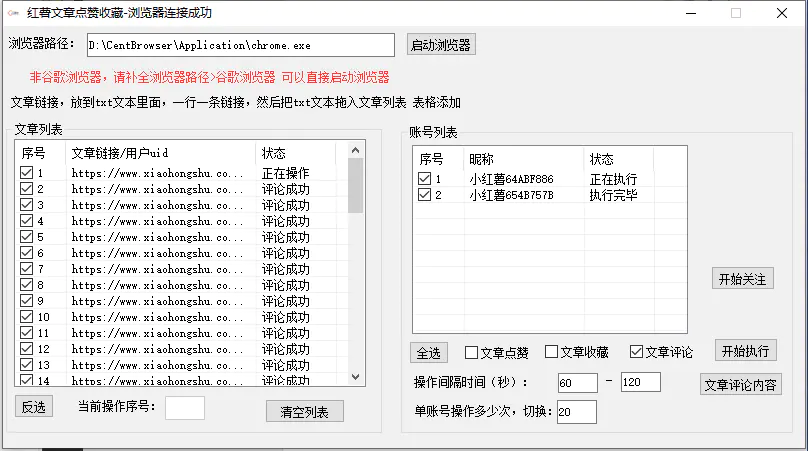Uncheck the 文章评论 checkbox
808x451 pixels.
click(636, 352)
